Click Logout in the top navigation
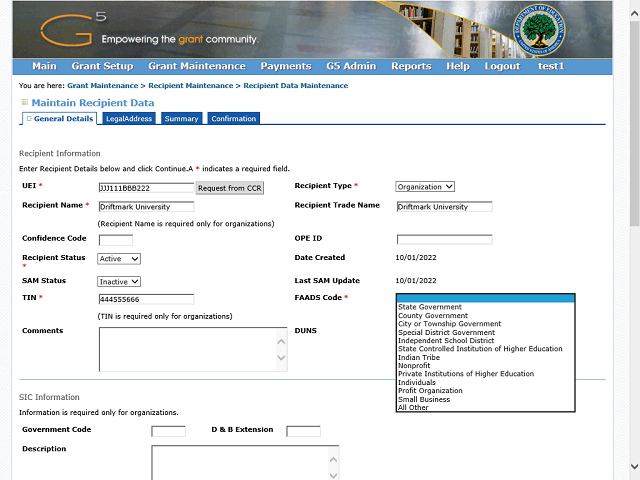Image resolution: width=640 pixels, height=480 pixels. click(x=502, y=66)
